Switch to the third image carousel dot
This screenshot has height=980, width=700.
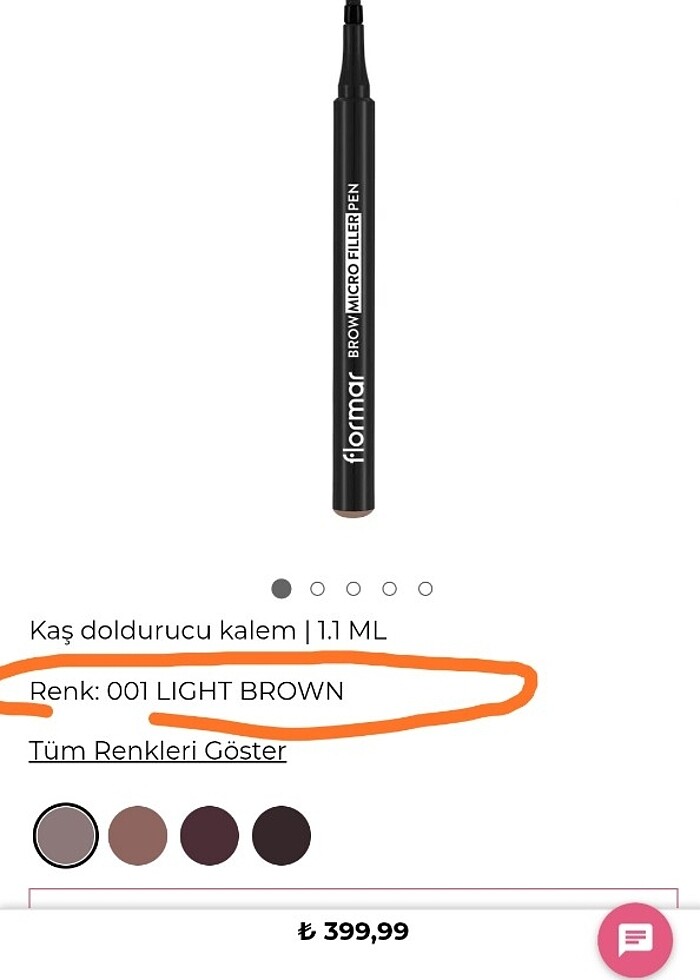[x=353, y=589]
